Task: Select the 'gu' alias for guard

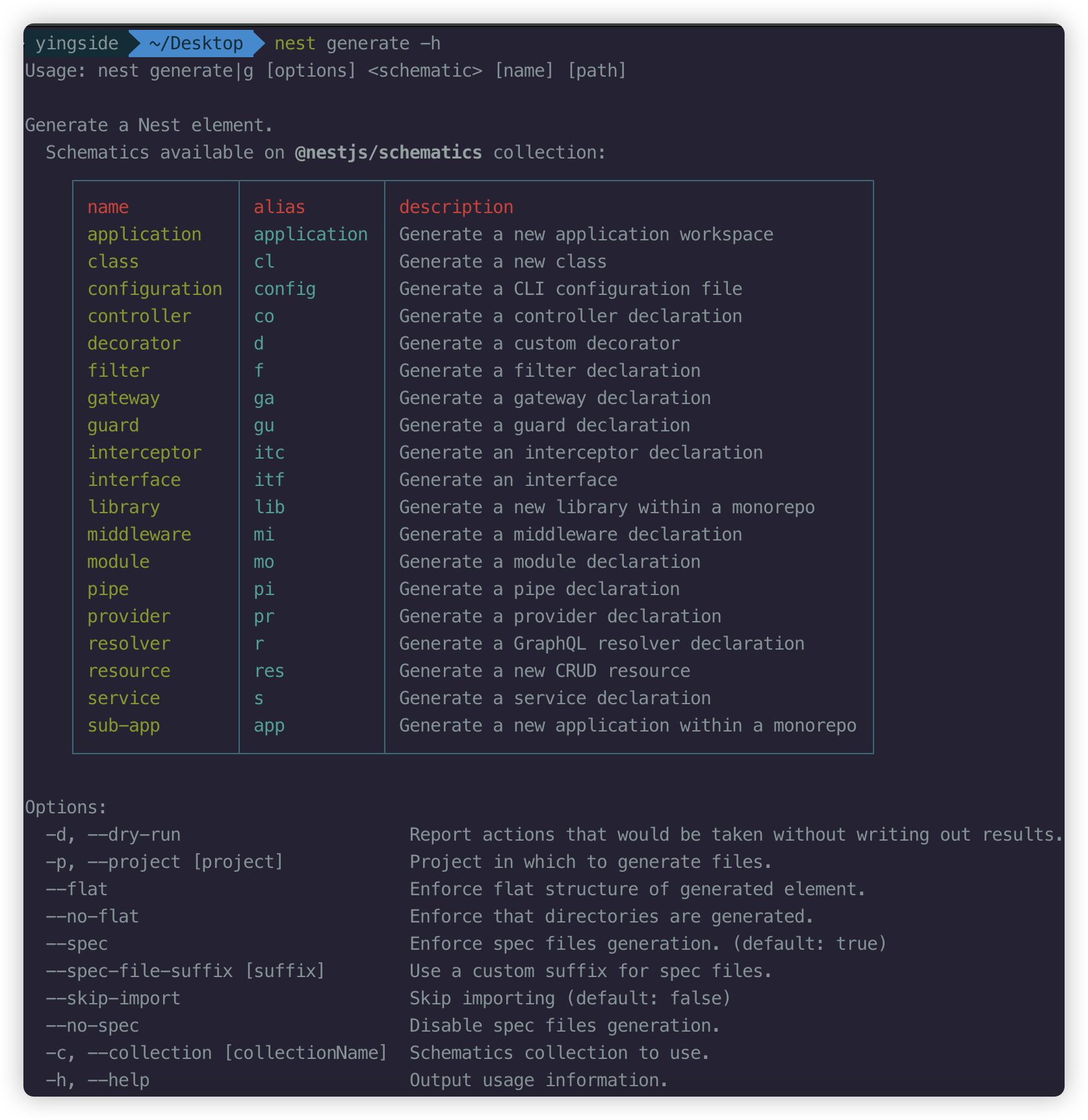Action: [264, 426]
